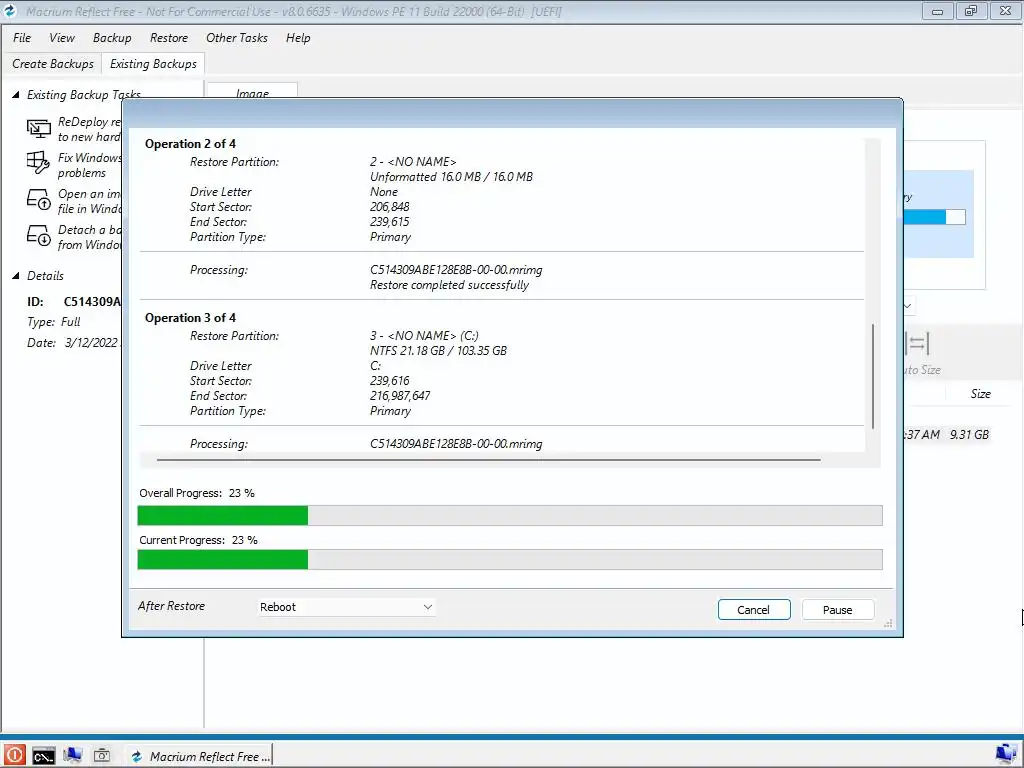
Task: Click the ReDeploy to new hardware icon
Action: click(x=39, y=129)
